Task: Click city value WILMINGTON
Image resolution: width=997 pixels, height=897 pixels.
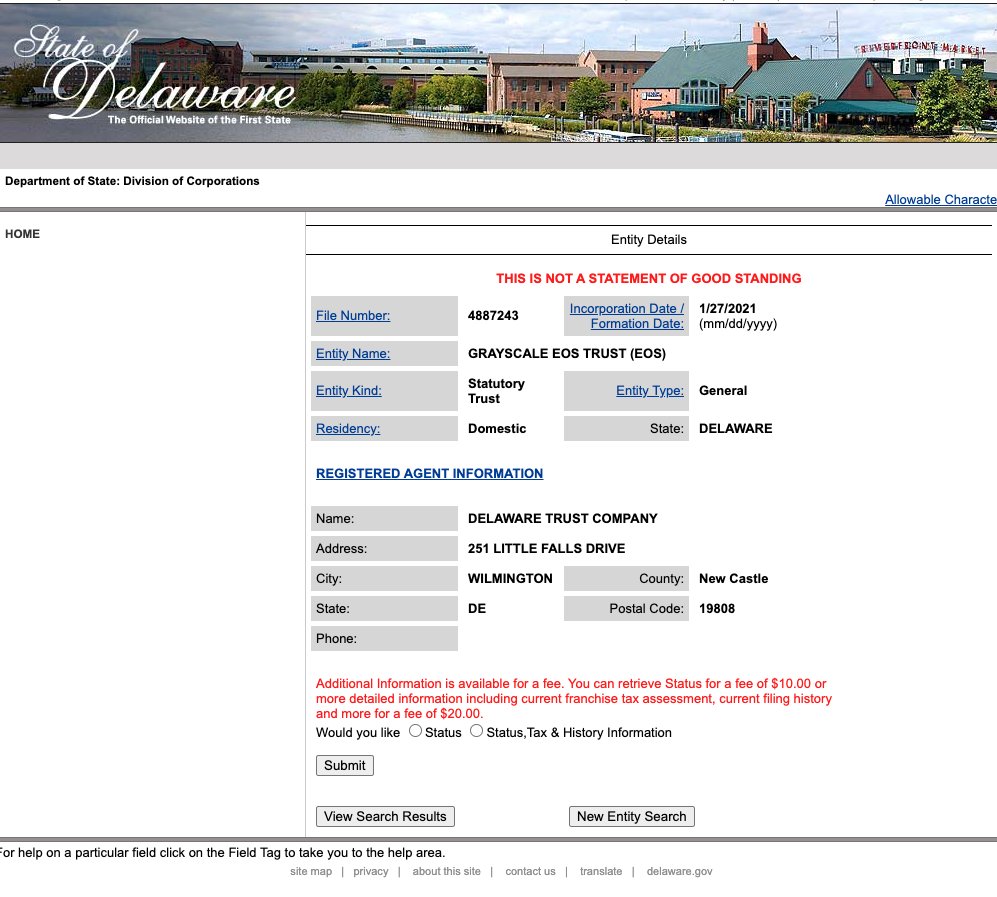Action: click(510, 579)
